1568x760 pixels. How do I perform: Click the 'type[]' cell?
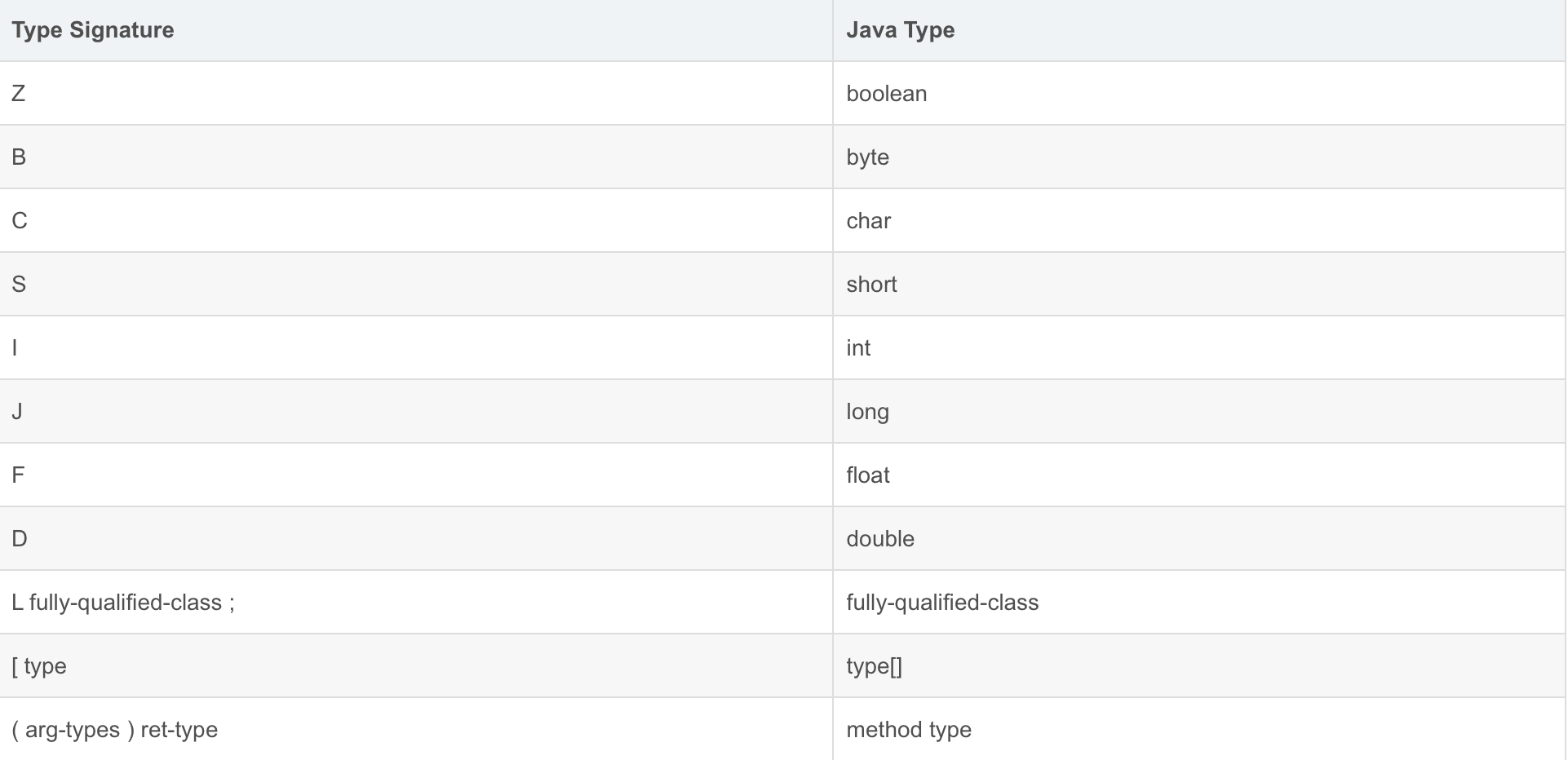tap(1200, 666)
